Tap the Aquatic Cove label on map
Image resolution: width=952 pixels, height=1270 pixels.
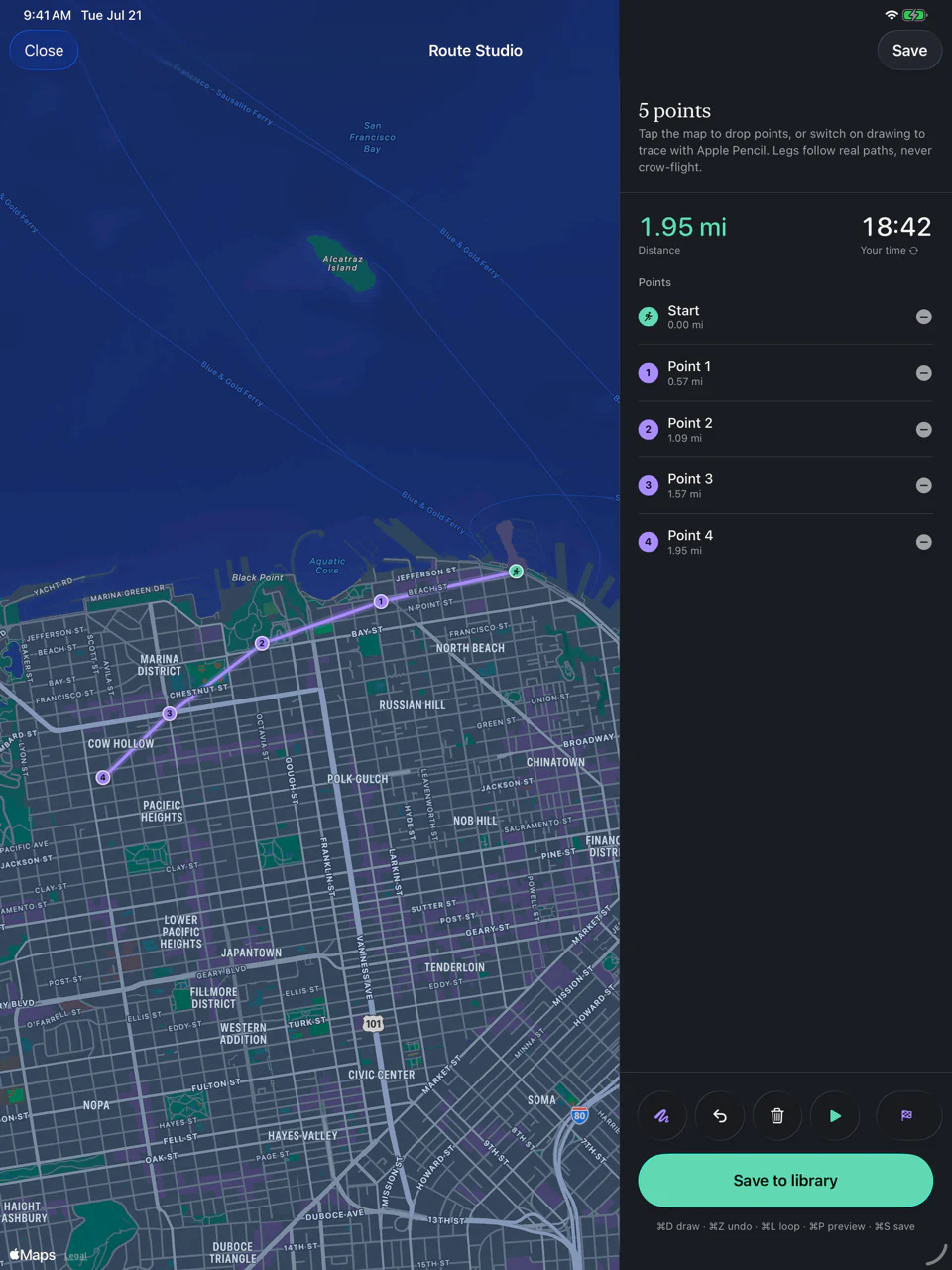pos(327,566)
